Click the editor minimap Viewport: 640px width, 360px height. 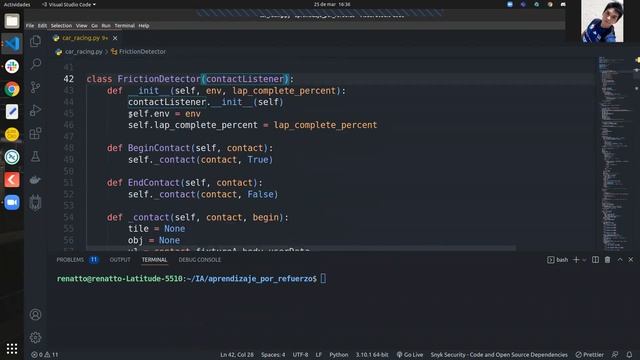(615, 153)
